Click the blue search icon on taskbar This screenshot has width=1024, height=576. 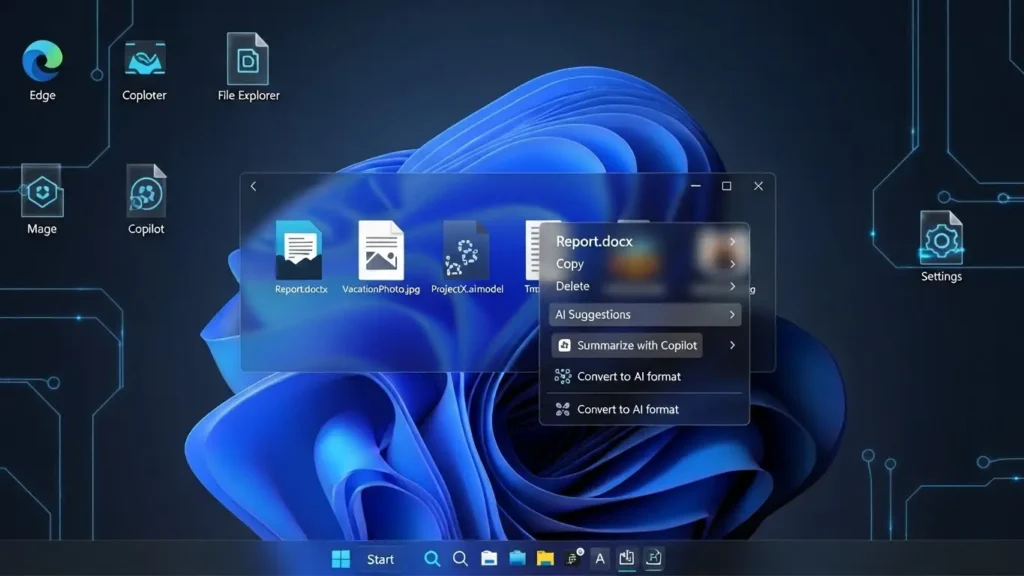tap(432, 559)
